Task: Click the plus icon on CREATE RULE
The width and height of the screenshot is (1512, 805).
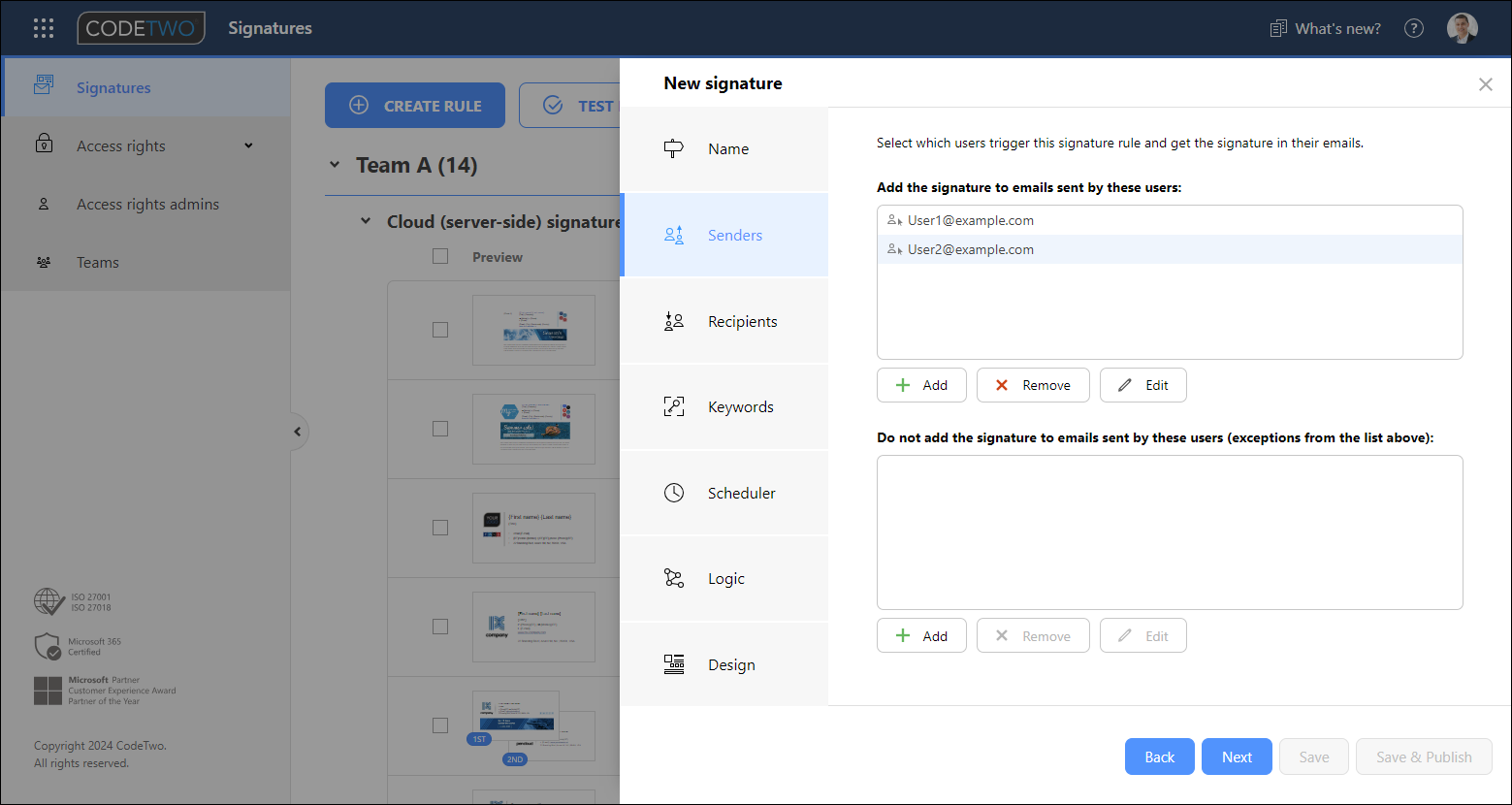Action: 359,106
